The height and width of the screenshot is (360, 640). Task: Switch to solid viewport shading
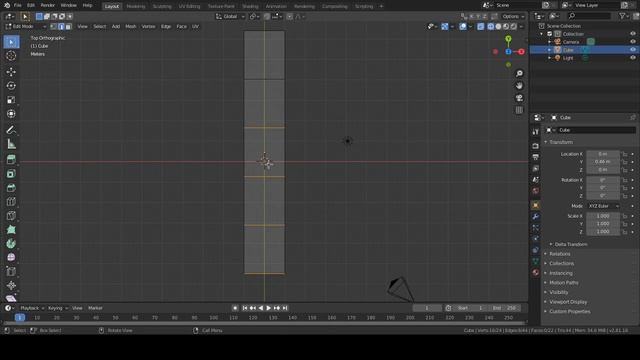[x=498, y=27]
